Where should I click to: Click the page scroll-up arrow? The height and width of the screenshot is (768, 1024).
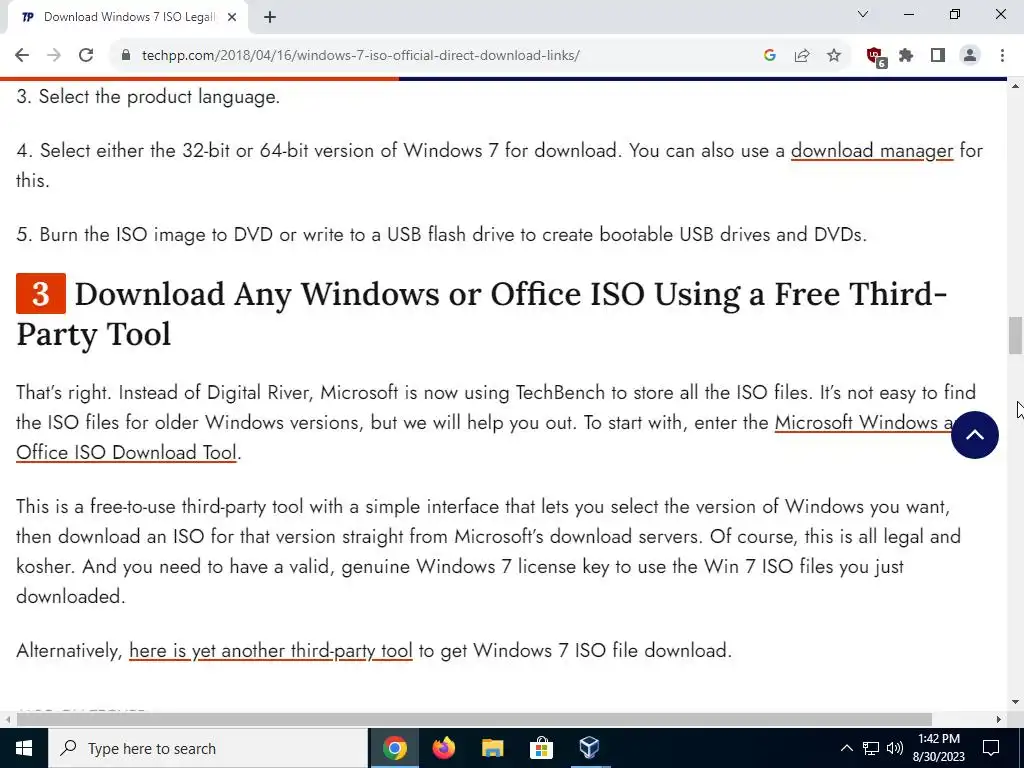(1015, 86)
